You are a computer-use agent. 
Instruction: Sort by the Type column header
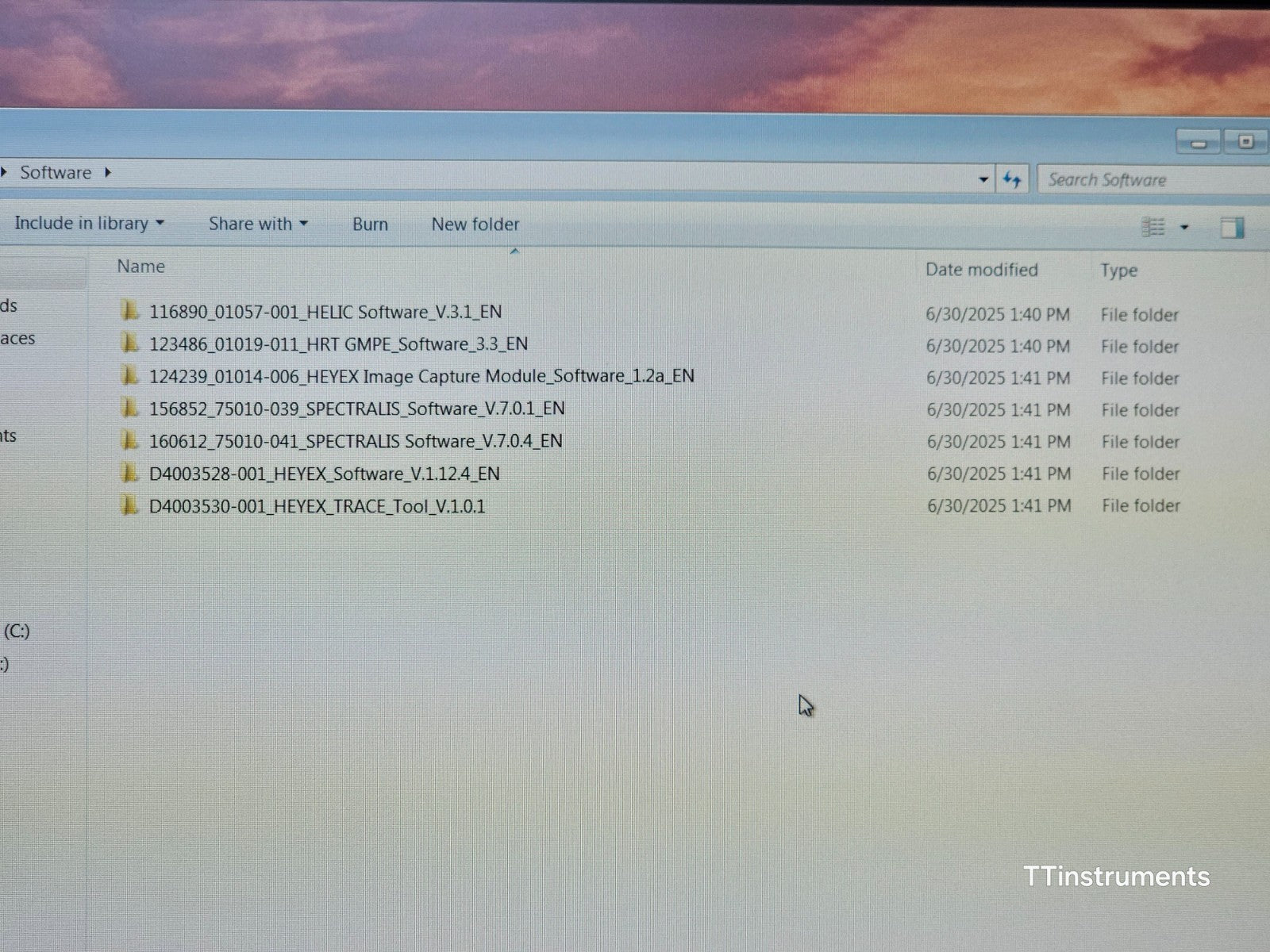[1118, 271]
